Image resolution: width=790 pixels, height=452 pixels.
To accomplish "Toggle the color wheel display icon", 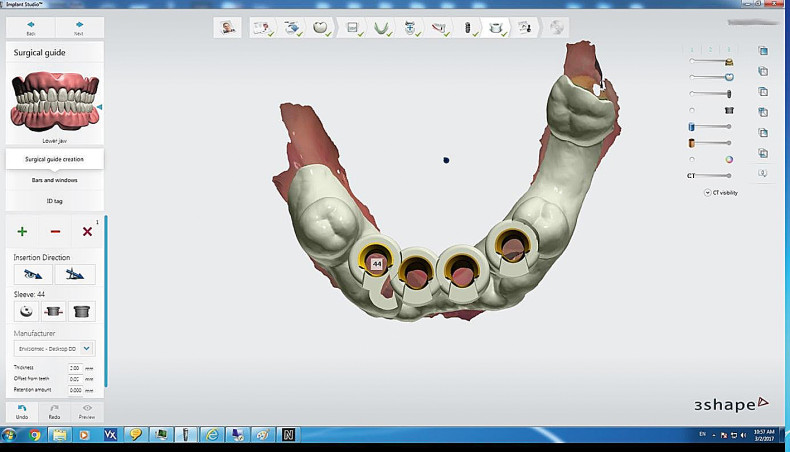I will pos(729,160).
